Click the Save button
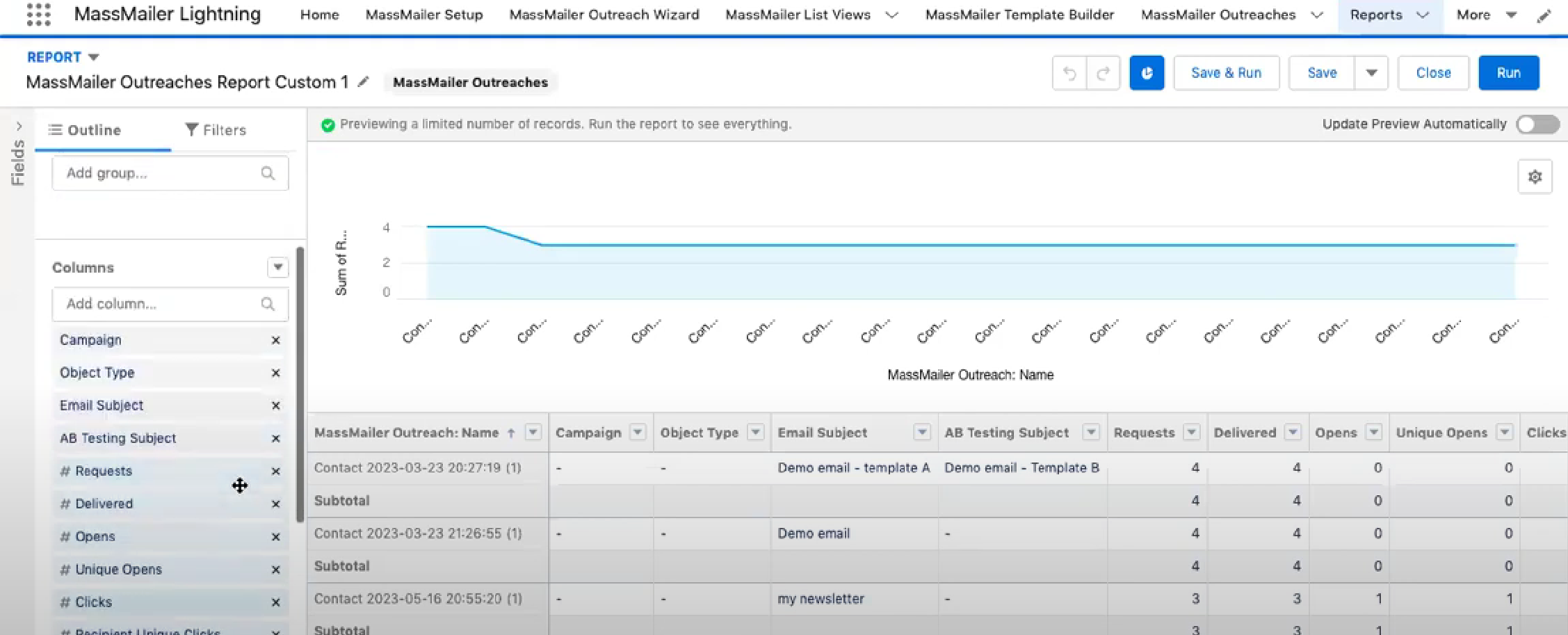 [x=1322, y=73]
